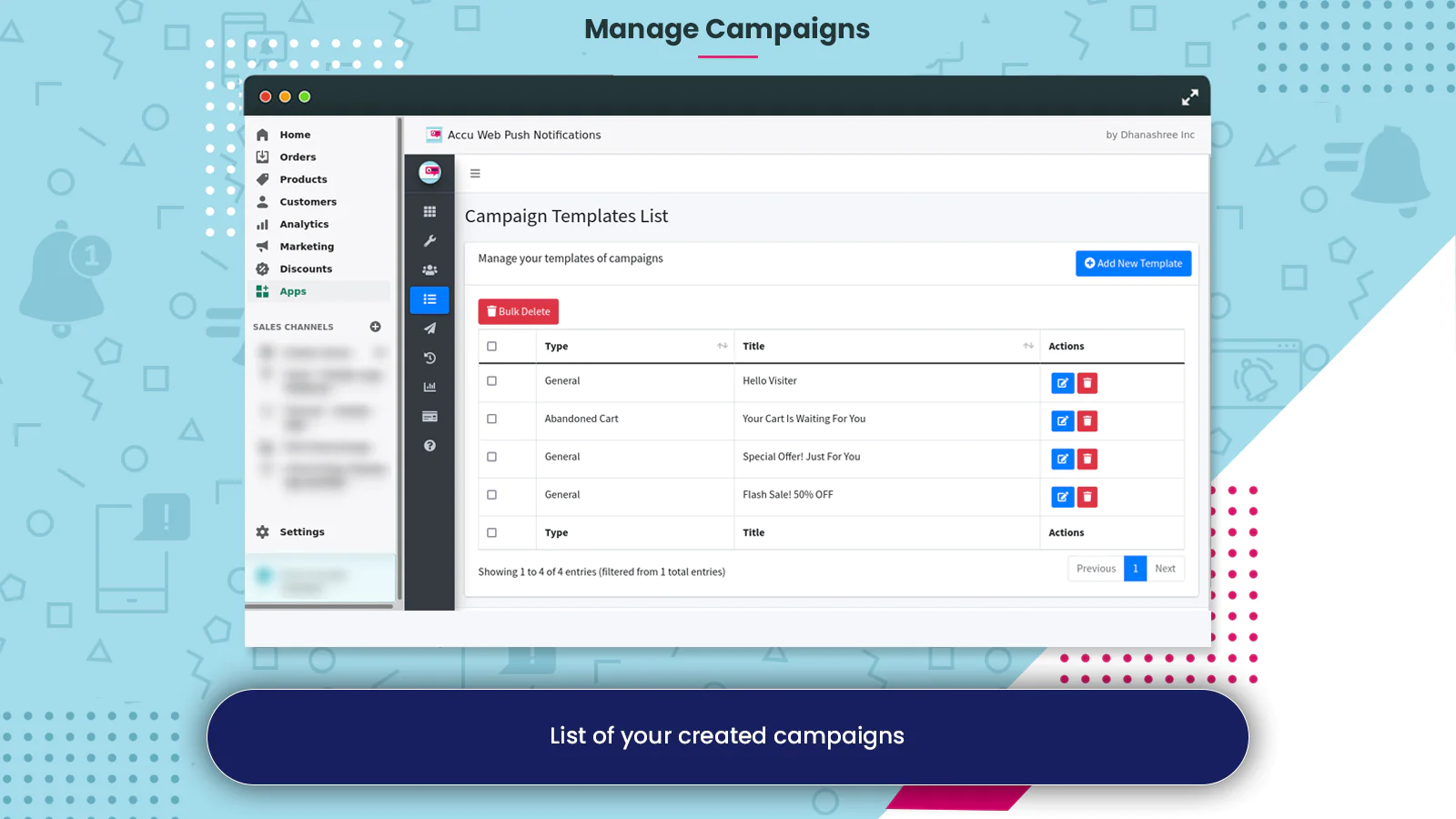Viewport: 1456px width, 819px height.
Task: Sort table by Type column
Action: coord(634,347)
